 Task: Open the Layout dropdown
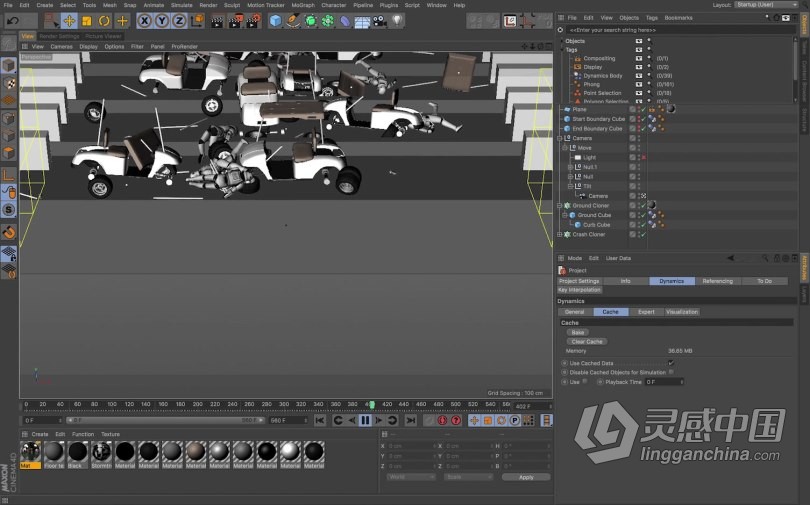(x=767, y=5)
